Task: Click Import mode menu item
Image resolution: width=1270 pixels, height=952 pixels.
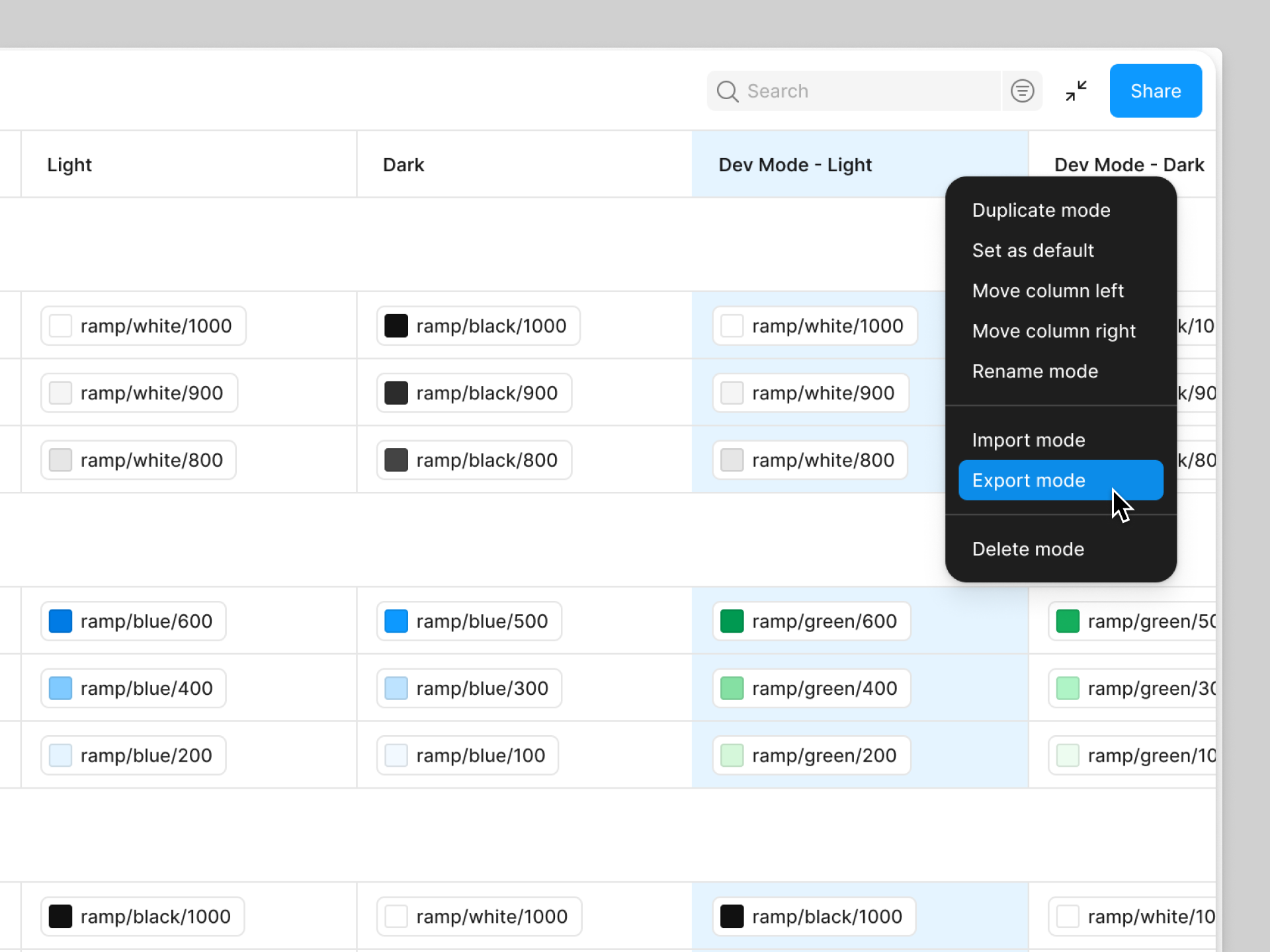Action: tap(1028, 440)
